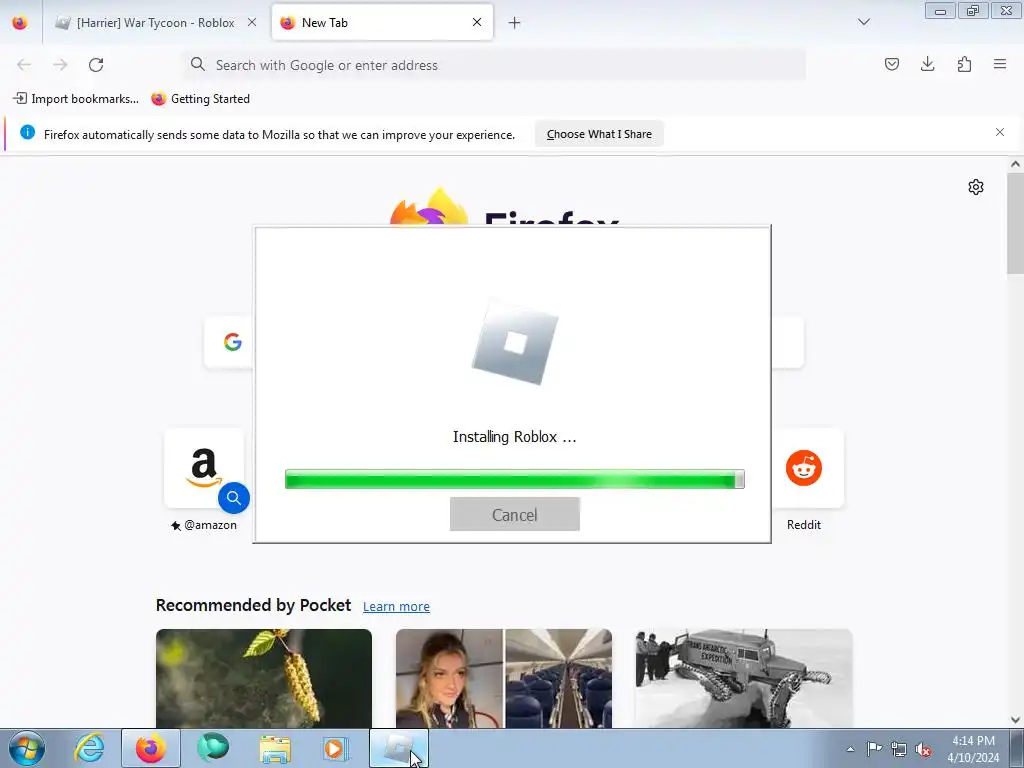This screenshot has width=1024, height=768.
Task: Open Action Center flag tray icon
Action: pyautogui.click(x=874, y=749)
